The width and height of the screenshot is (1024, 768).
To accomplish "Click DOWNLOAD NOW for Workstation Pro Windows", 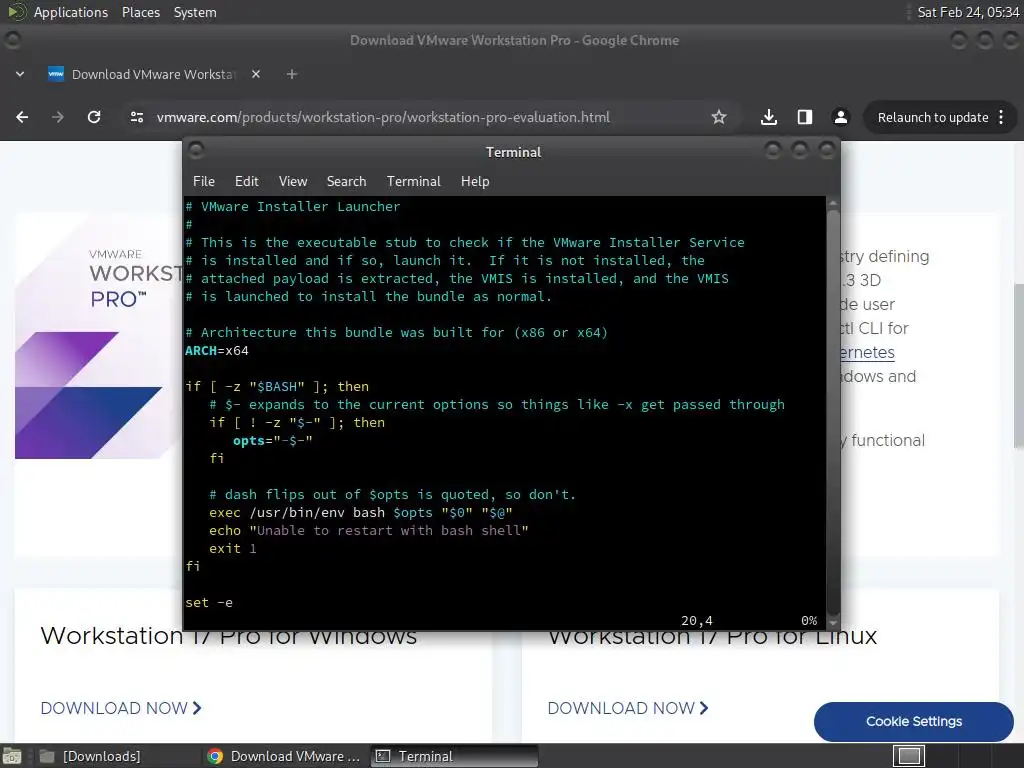I will click(x=121, y=708).
